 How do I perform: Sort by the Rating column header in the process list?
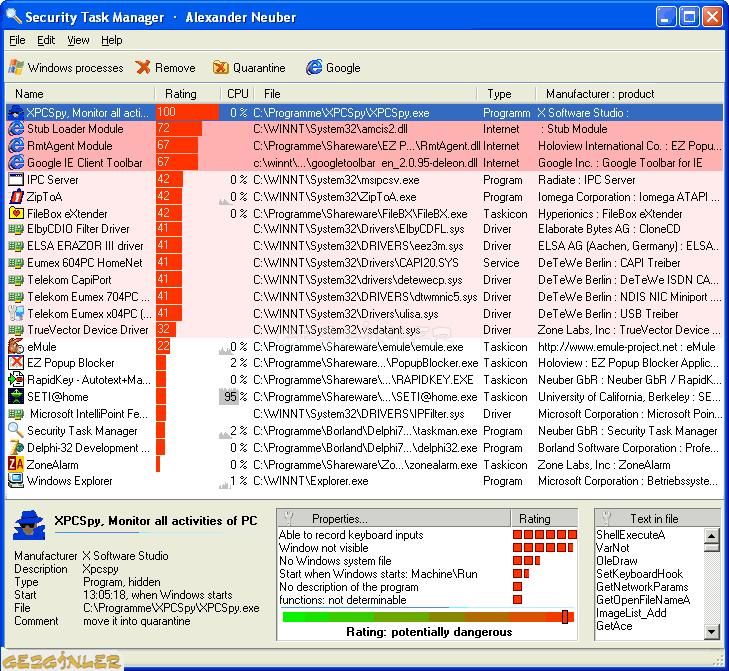tap(187, 94)
